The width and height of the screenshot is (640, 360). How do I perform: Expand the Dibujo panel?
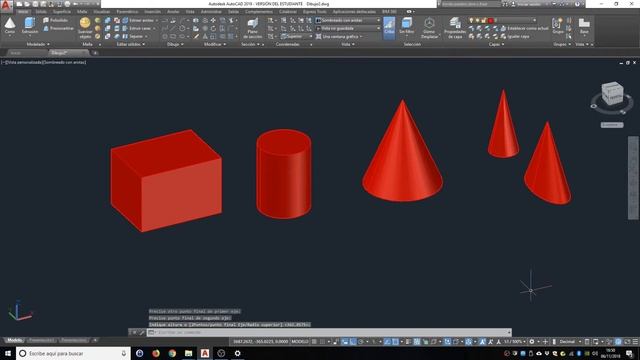pyautogui.click(x=176, y=44)
